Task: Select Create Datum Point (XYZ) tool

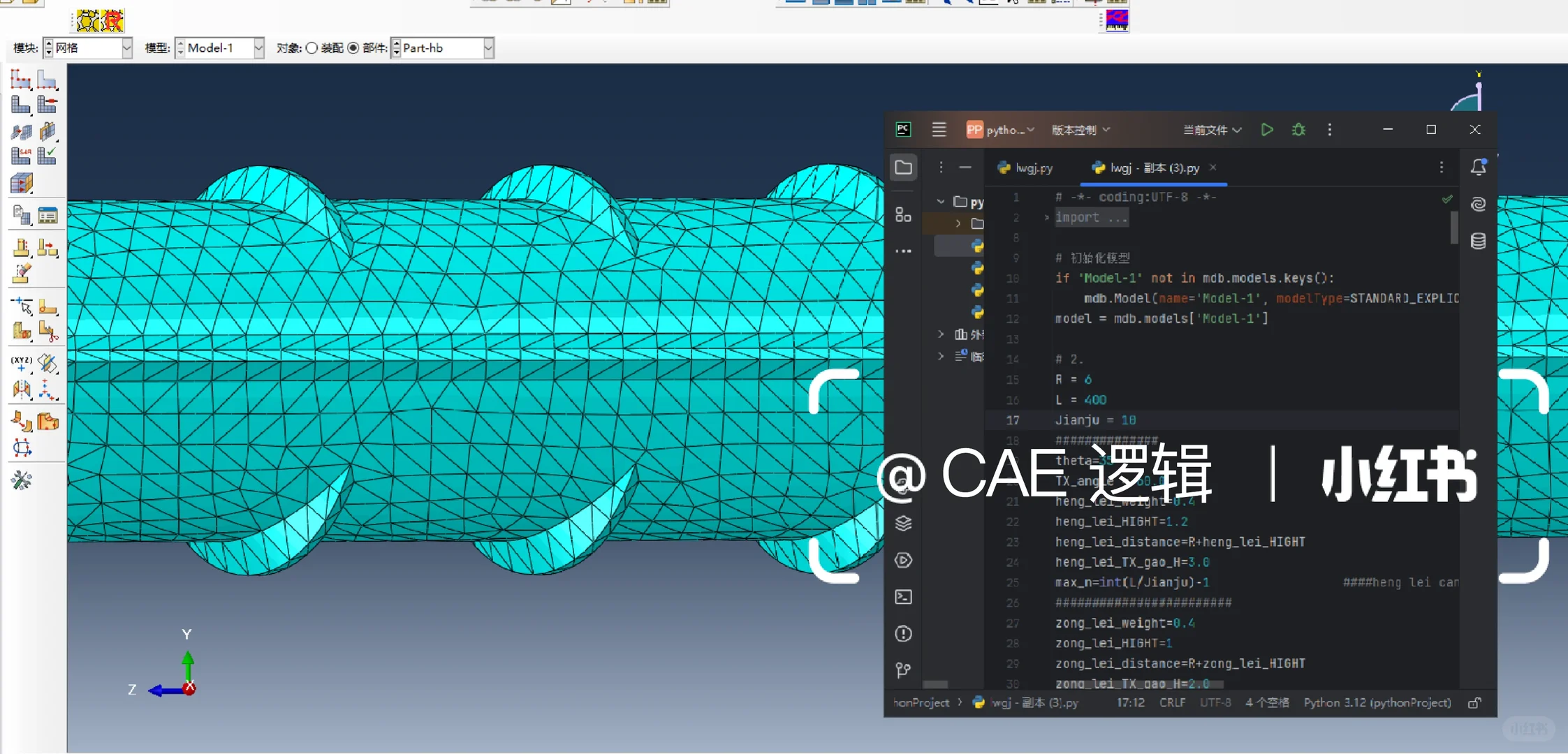Action: coord(21,363)
